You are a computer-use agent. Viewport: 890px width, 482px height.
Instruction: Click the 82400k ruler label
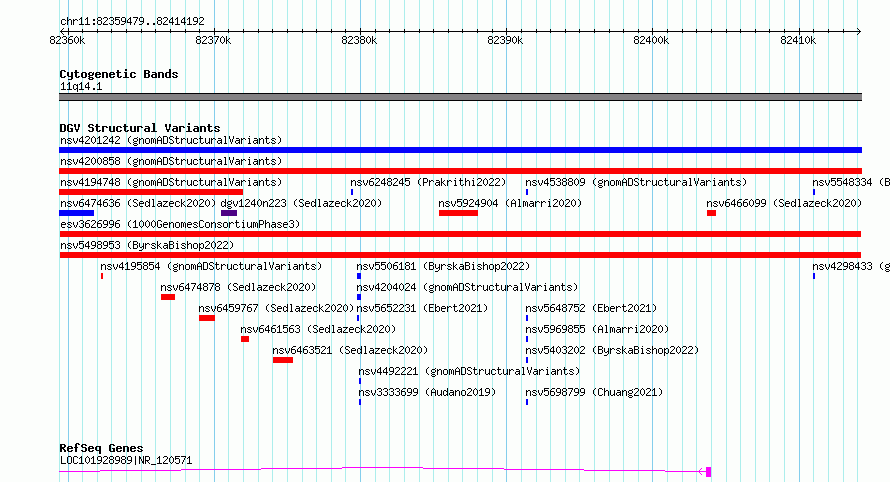coord(651,40)
